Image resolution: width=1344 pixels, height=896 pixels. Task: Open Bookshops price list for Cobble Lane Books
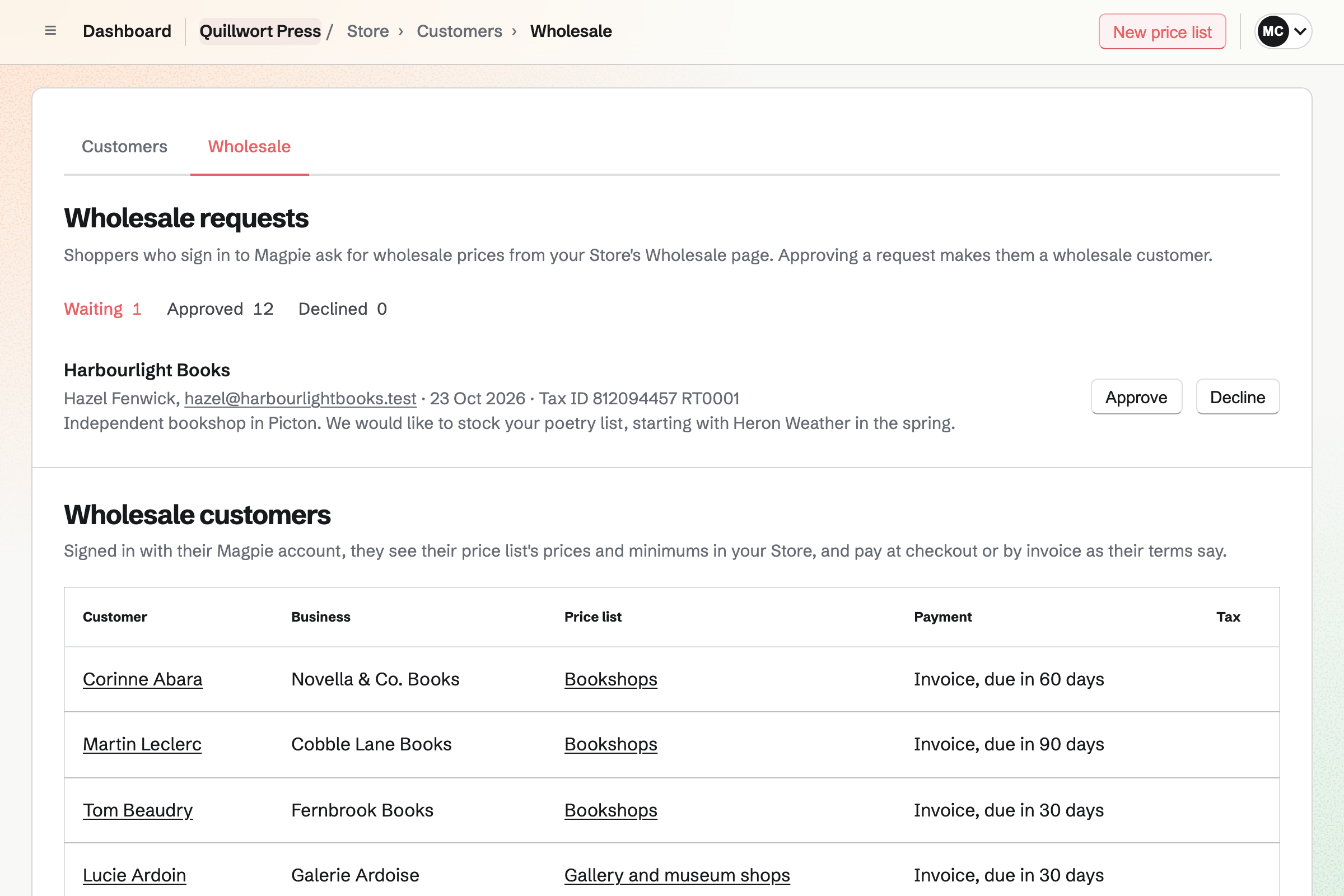pos(610,744)
